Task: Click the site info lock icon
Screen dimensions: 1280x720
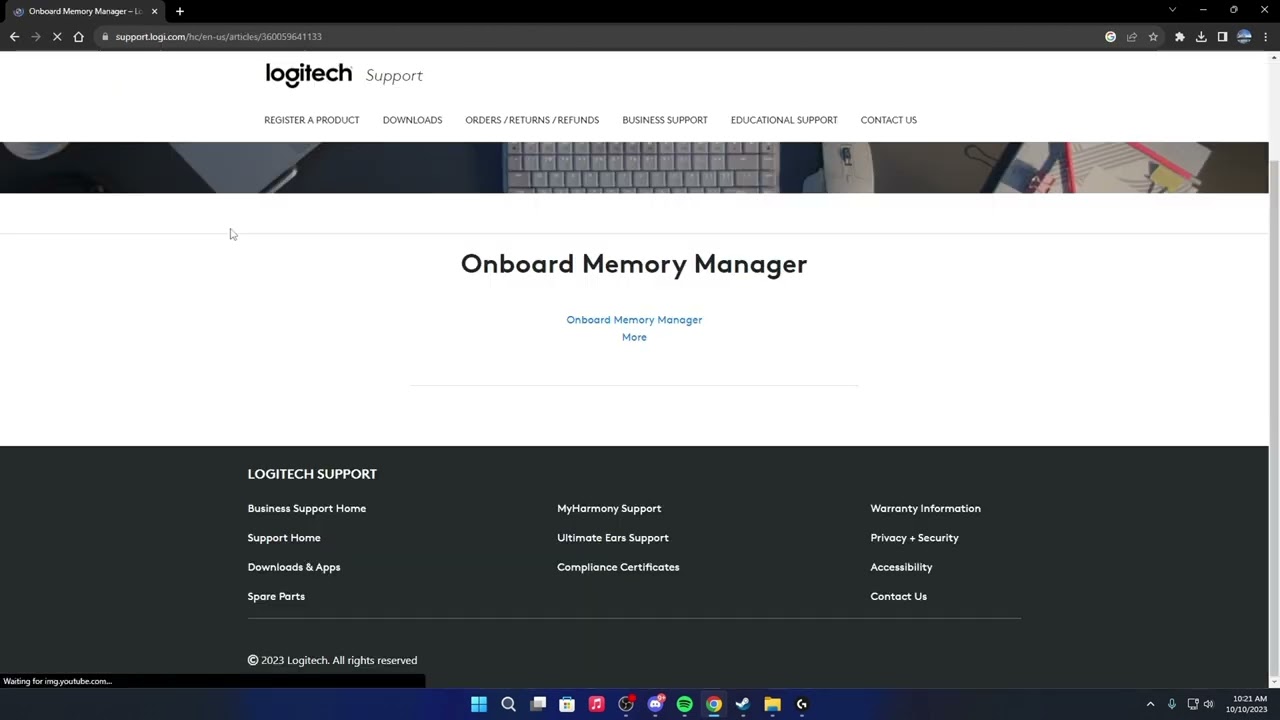Action: [104, 37]
